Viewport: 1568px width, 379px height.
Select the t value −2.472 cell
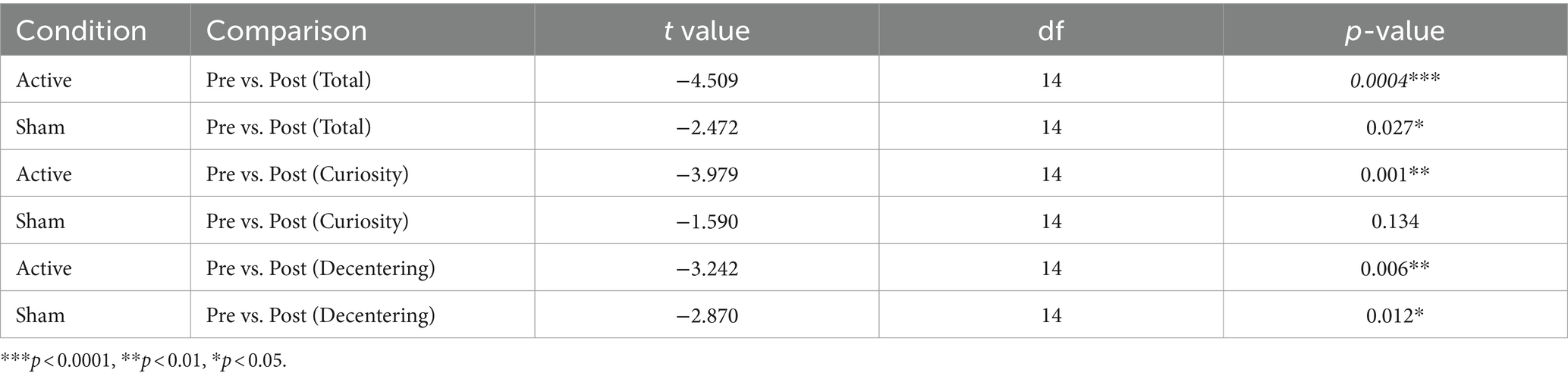[x=707, y=127]
